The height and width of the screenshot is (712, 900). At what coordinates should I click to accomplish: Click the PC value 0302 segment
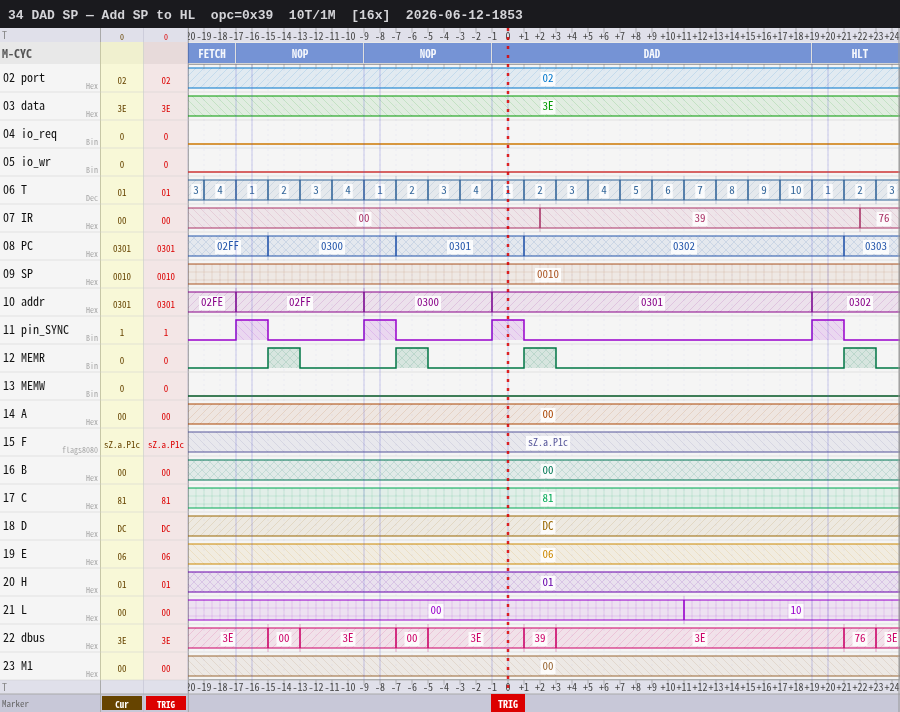pyautogui.click(x=684, y=246)
